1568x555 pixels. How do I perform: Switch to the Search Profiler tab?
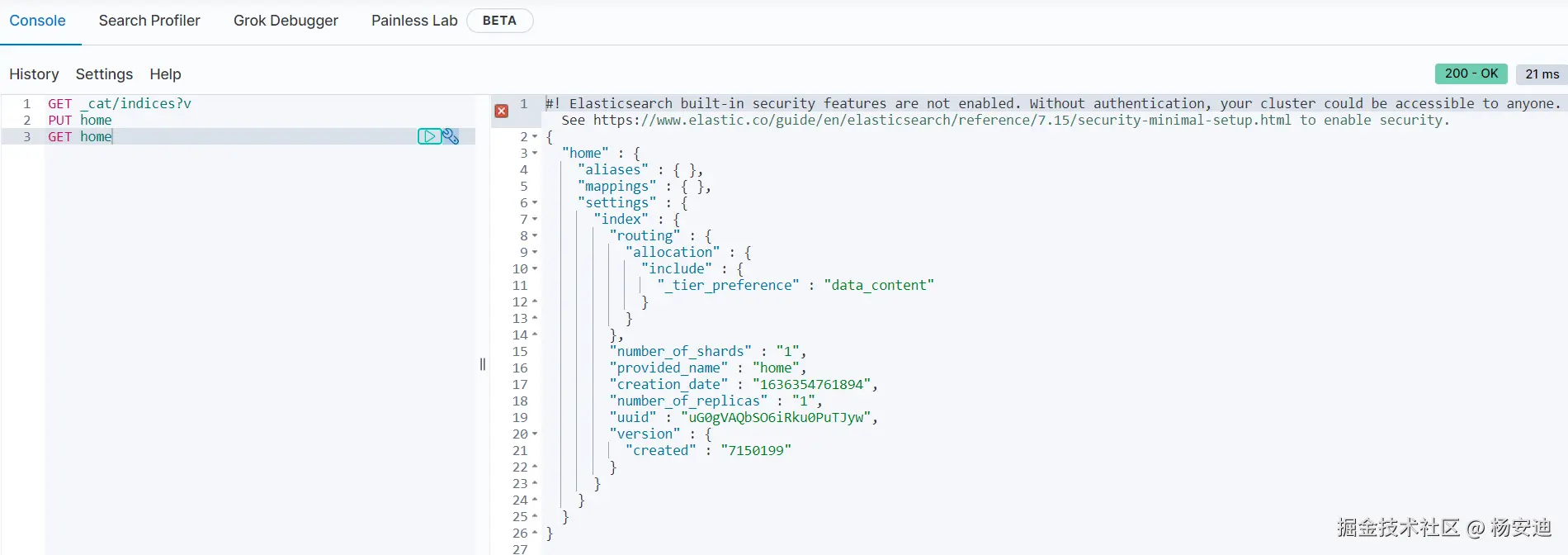click(149, 21)
